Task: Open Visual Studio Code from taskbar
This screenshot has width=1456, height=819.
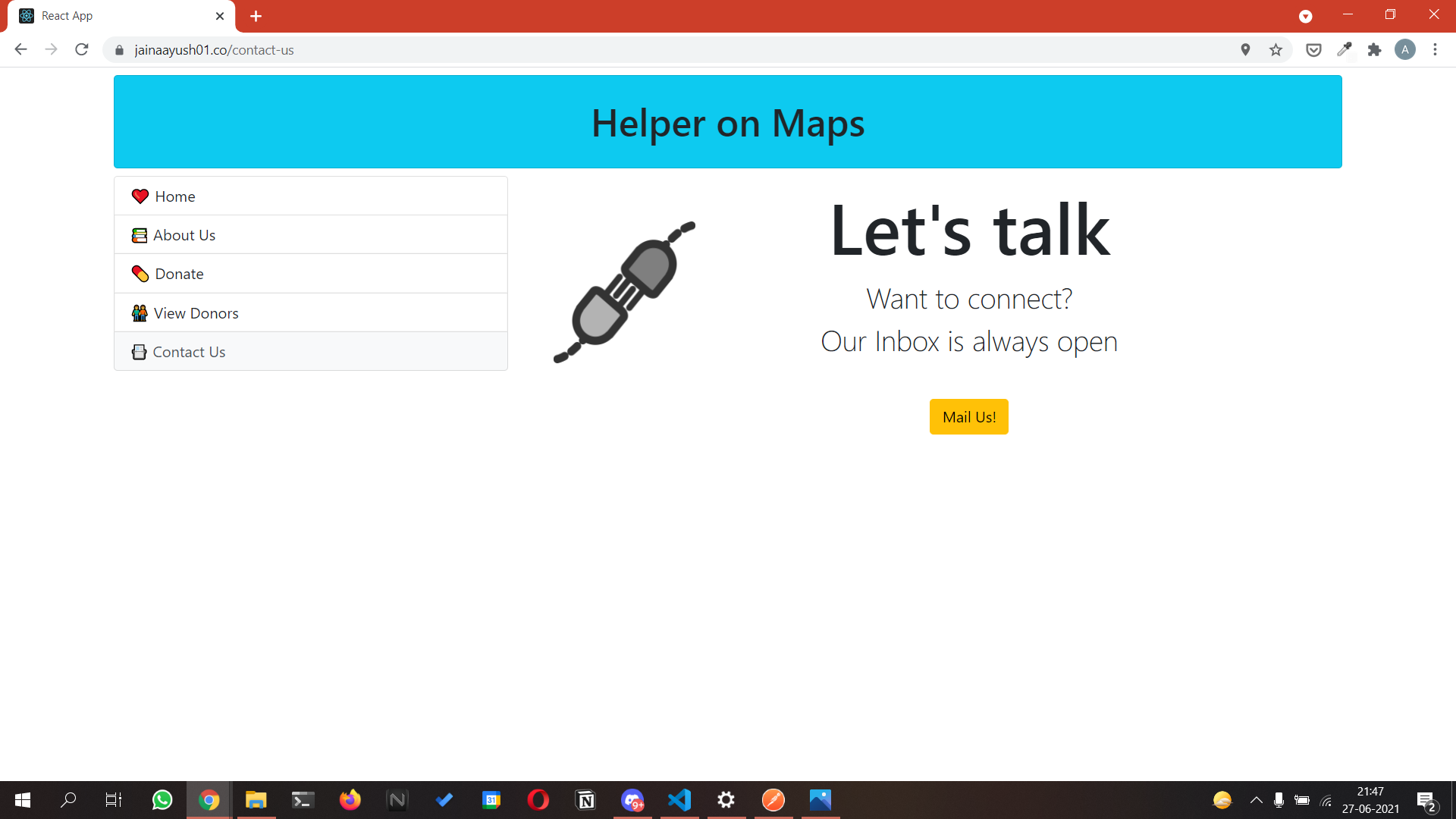Action: tap(679, 800)
